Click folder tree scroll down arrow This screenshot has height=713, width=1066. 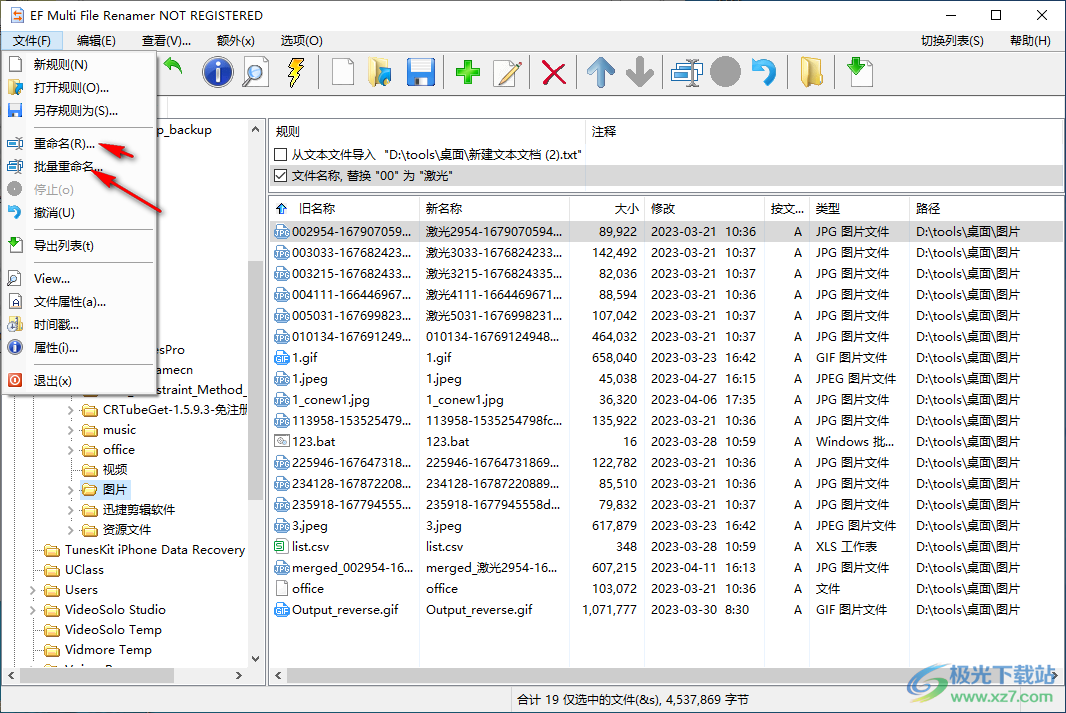(255, 659)
